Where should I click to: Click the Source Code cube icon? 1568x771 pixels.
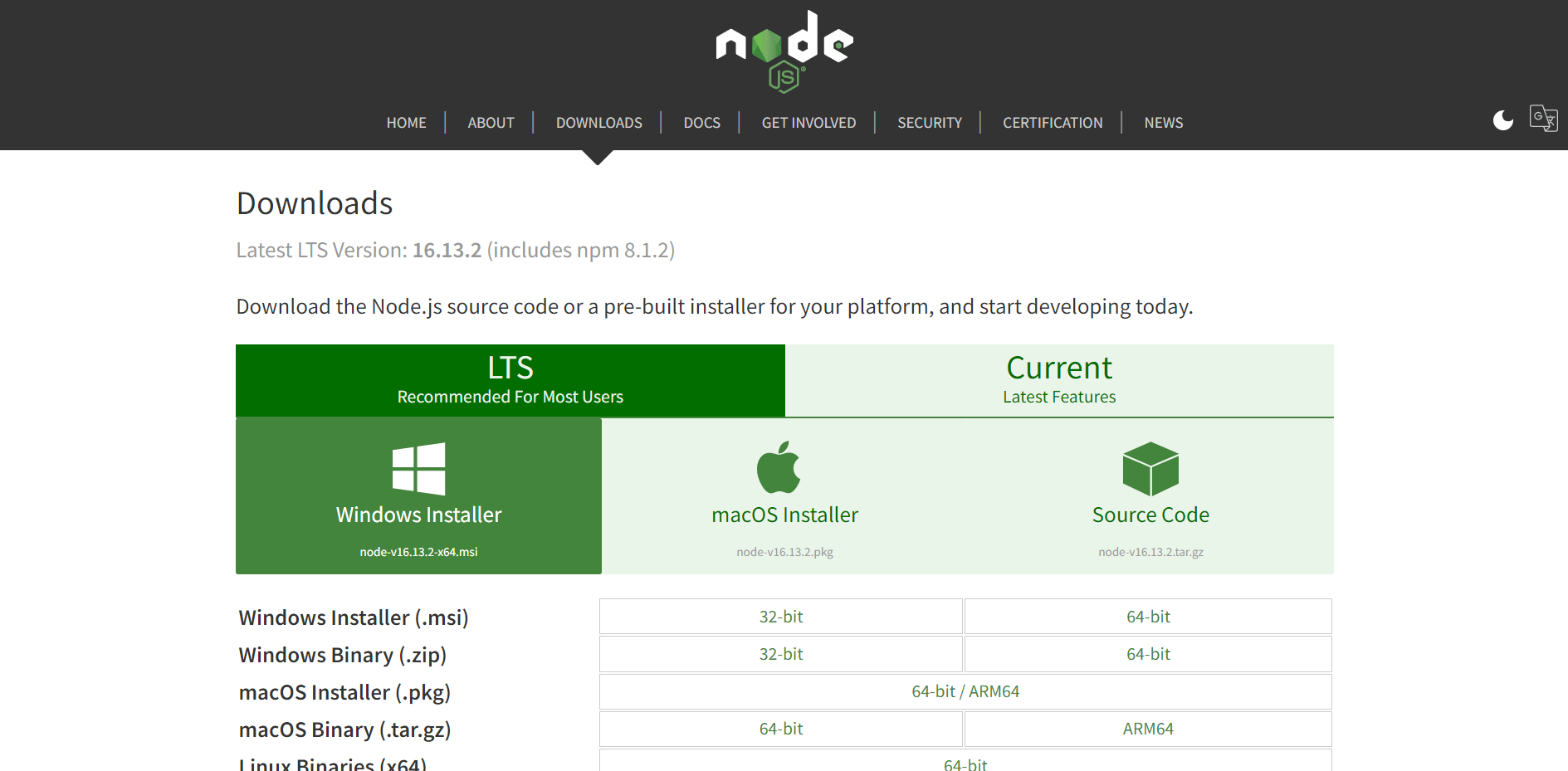(x=1150, y=469)
